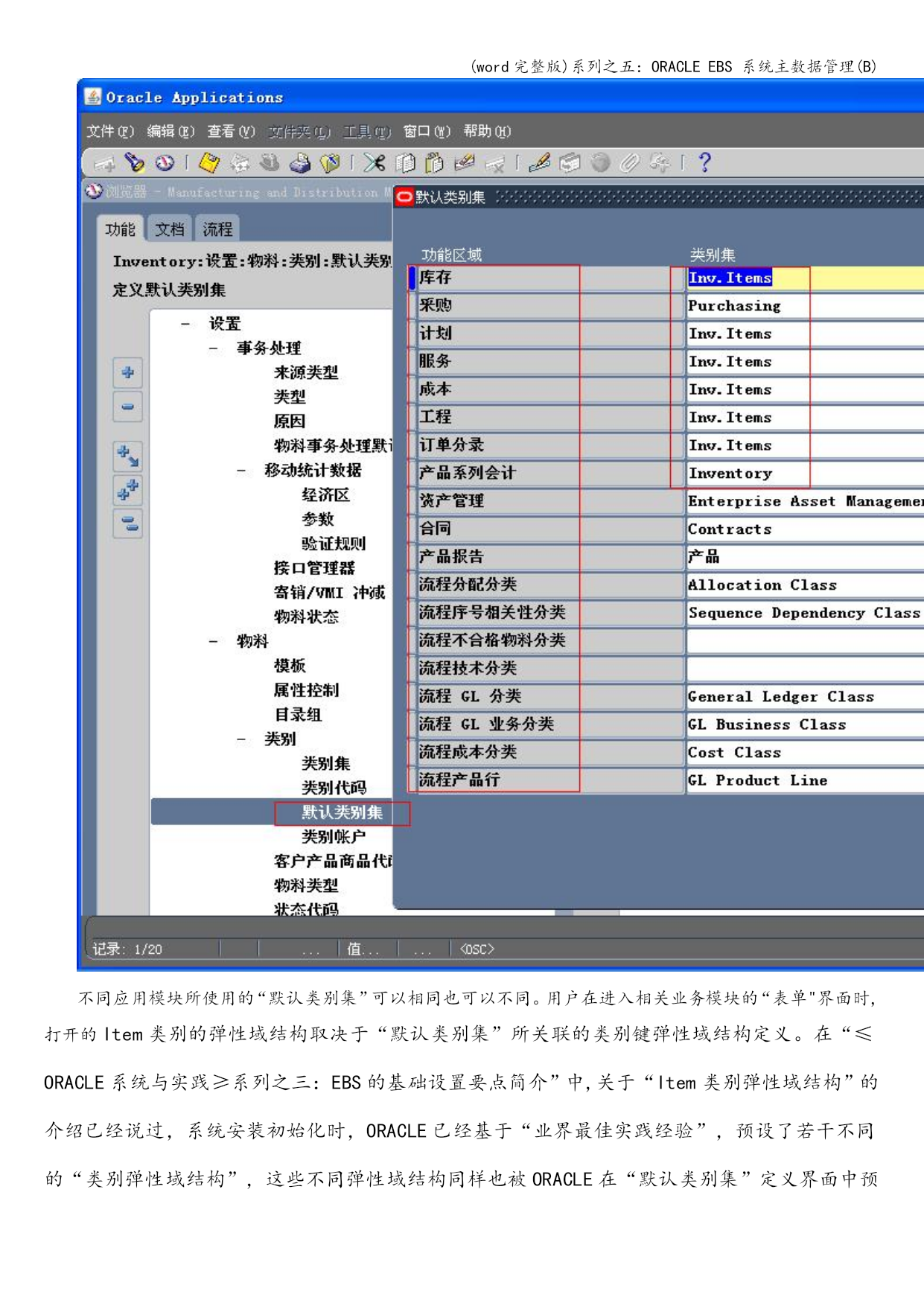Screen dimensions: 924x1306
Task: Click the Allocation Class field
Action: (805, 585)
